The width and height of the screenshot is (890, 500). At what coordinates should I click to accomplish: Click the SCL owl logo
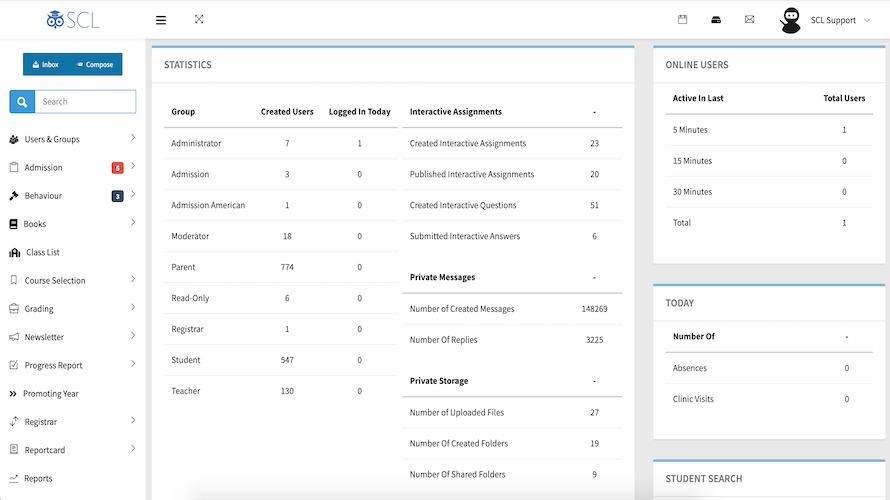(x=72, y=19)
